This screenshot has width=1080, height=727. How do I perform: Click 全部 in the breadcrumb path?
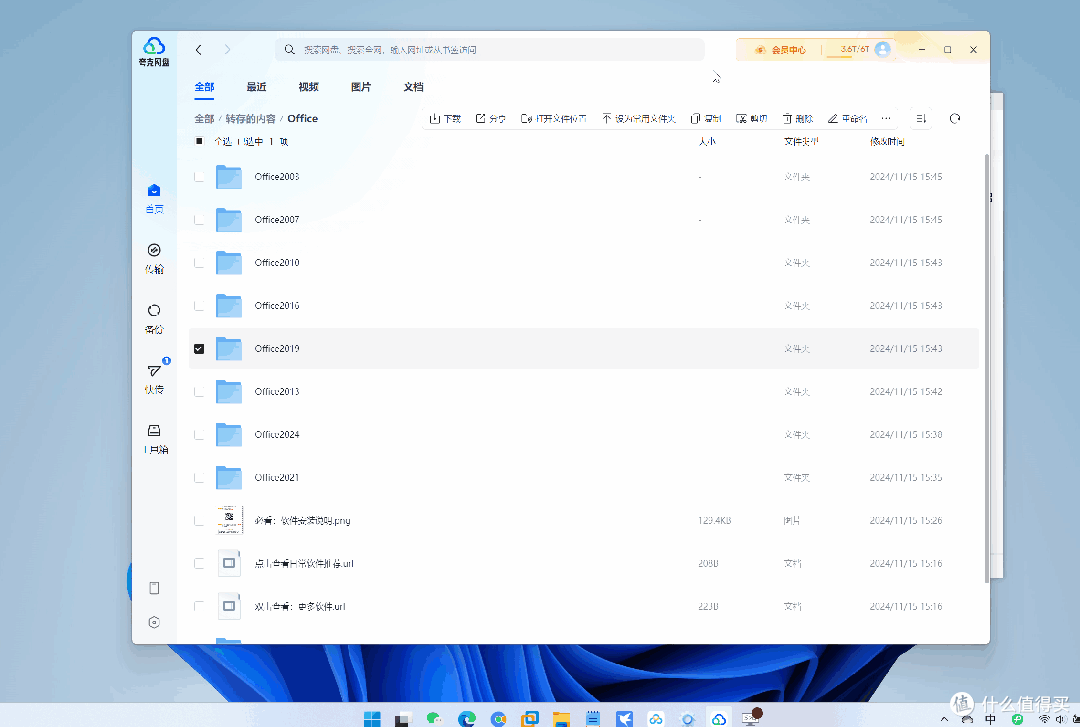[204, 119]
